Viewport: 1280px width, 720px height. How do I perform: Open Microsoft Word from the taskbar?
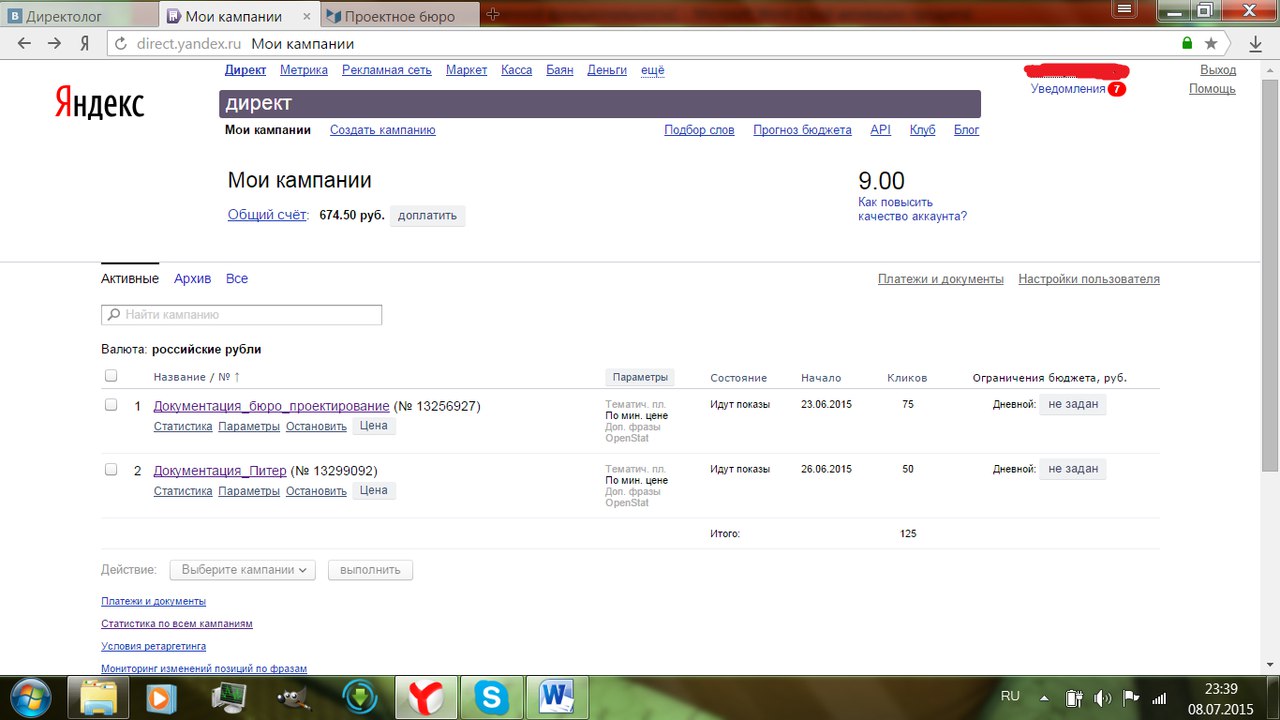[555, 697]
